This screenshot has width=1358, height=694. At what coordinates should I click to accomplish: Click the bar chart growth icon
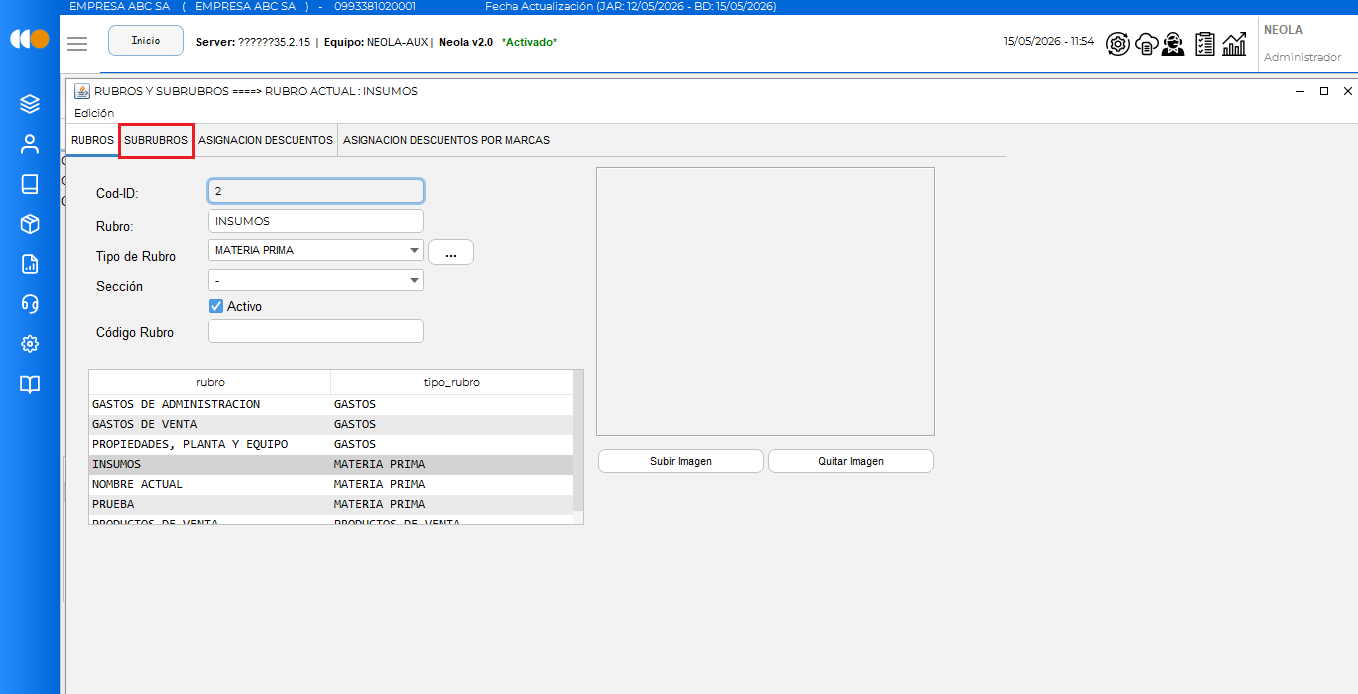(x=1234, y=44)
